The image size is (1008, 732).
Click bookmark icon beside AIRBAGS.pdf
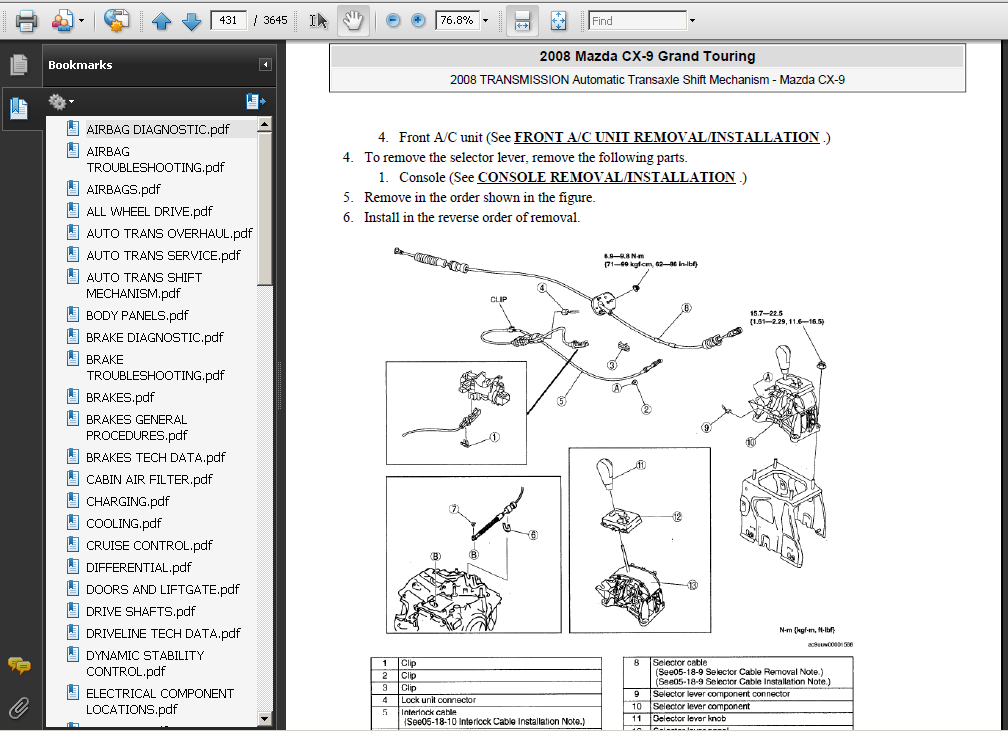(x=73, y=188)
